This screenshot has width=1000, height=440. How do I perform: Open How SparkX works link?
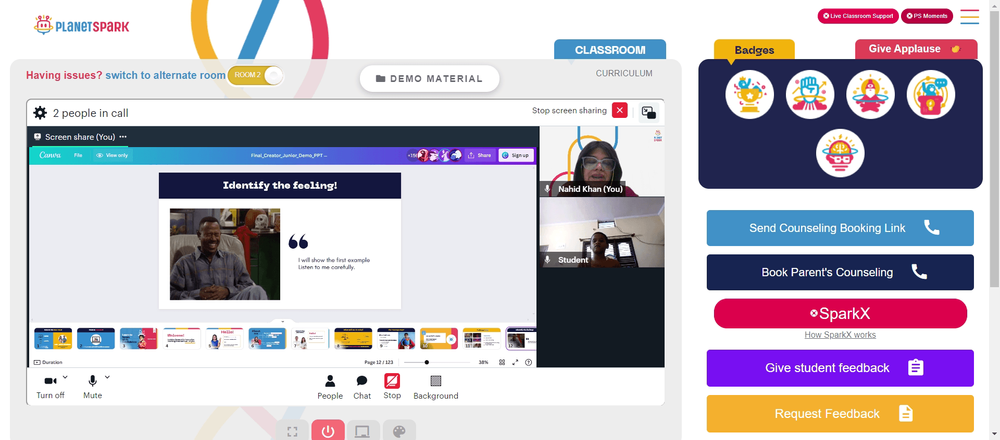pos(840,335)
